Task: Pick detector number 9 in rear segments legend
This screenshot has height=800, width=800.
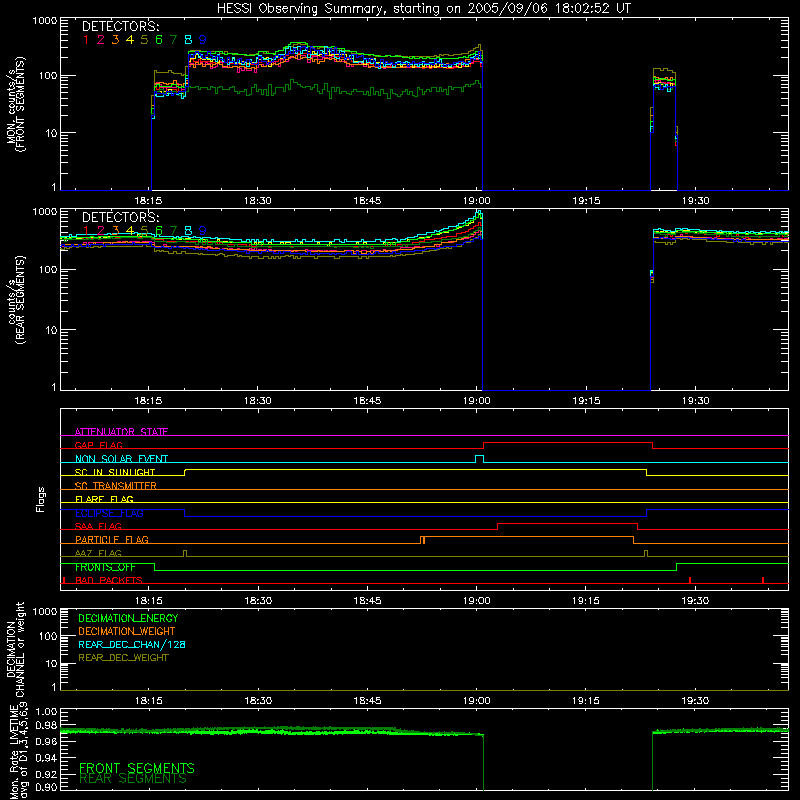Action: [x=203, y=231]
